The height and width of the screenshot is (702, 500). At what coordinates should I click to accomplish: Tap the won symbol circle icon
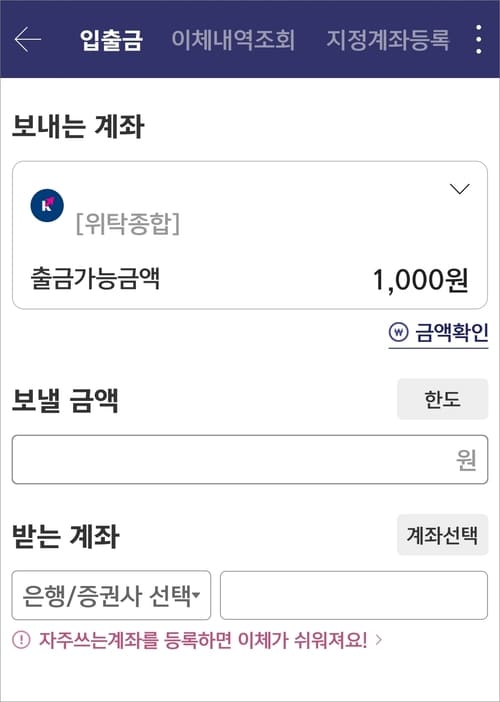click(x=398, y=332)
